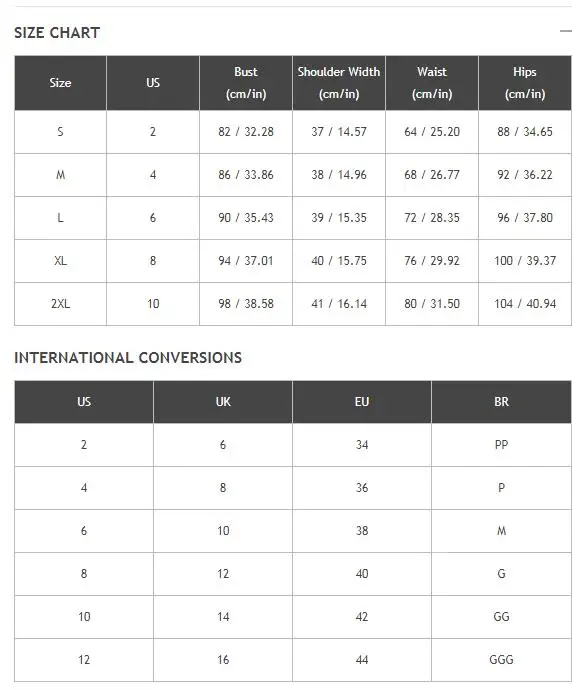Select the EU size 40 cell
Viewport: 580px width, 690px height.
click(x=362, y=574)
